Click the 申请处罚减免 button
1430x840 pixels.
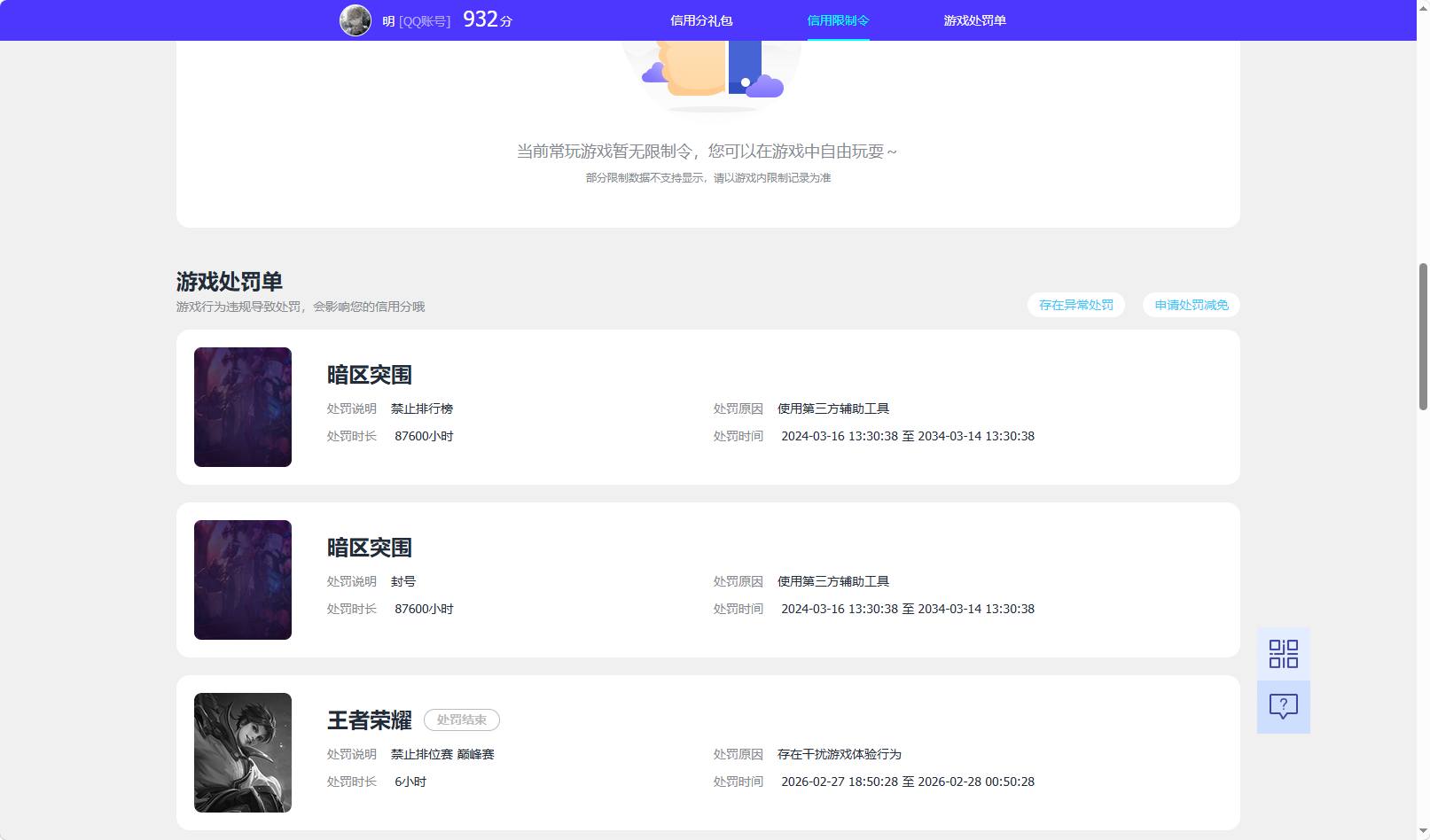point(1190,304)
